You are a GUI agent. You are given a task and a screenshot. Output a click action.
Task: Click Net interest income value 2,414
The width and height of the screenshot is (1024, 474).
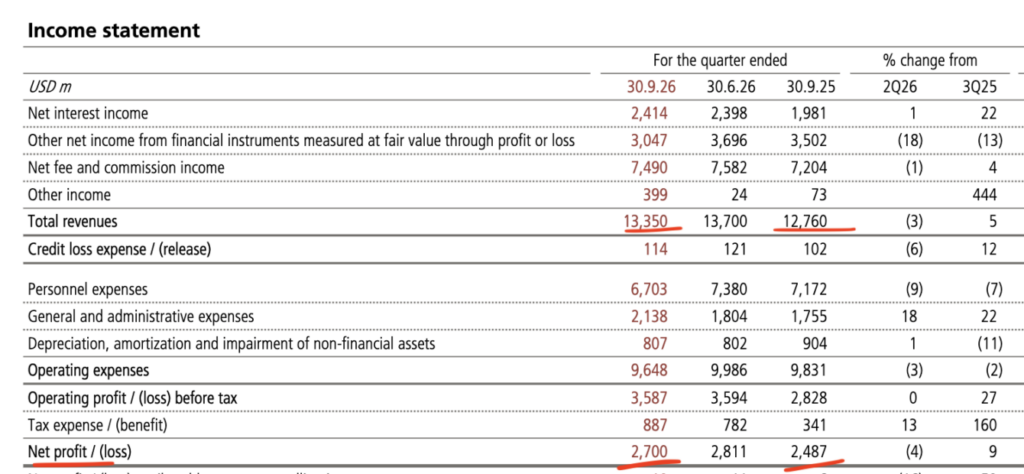[x=649, y=113]
